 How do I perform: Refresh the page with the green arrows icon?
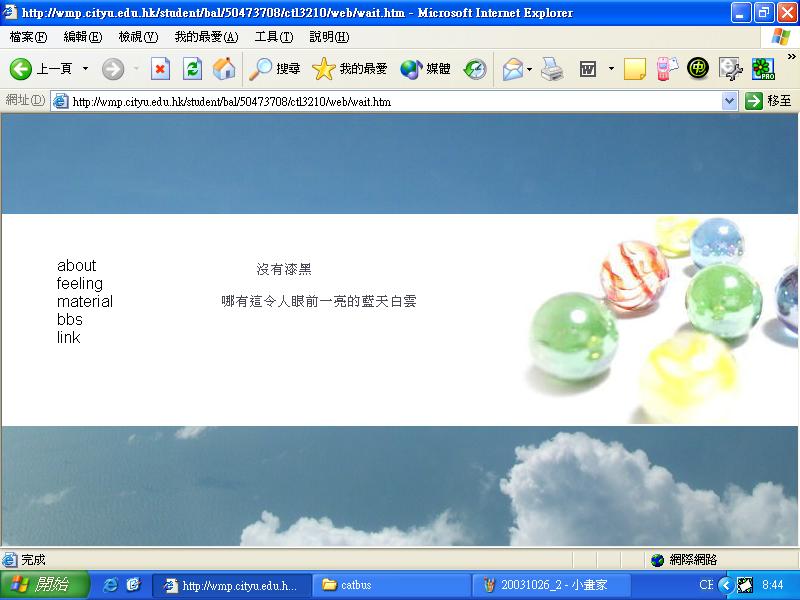192,69
